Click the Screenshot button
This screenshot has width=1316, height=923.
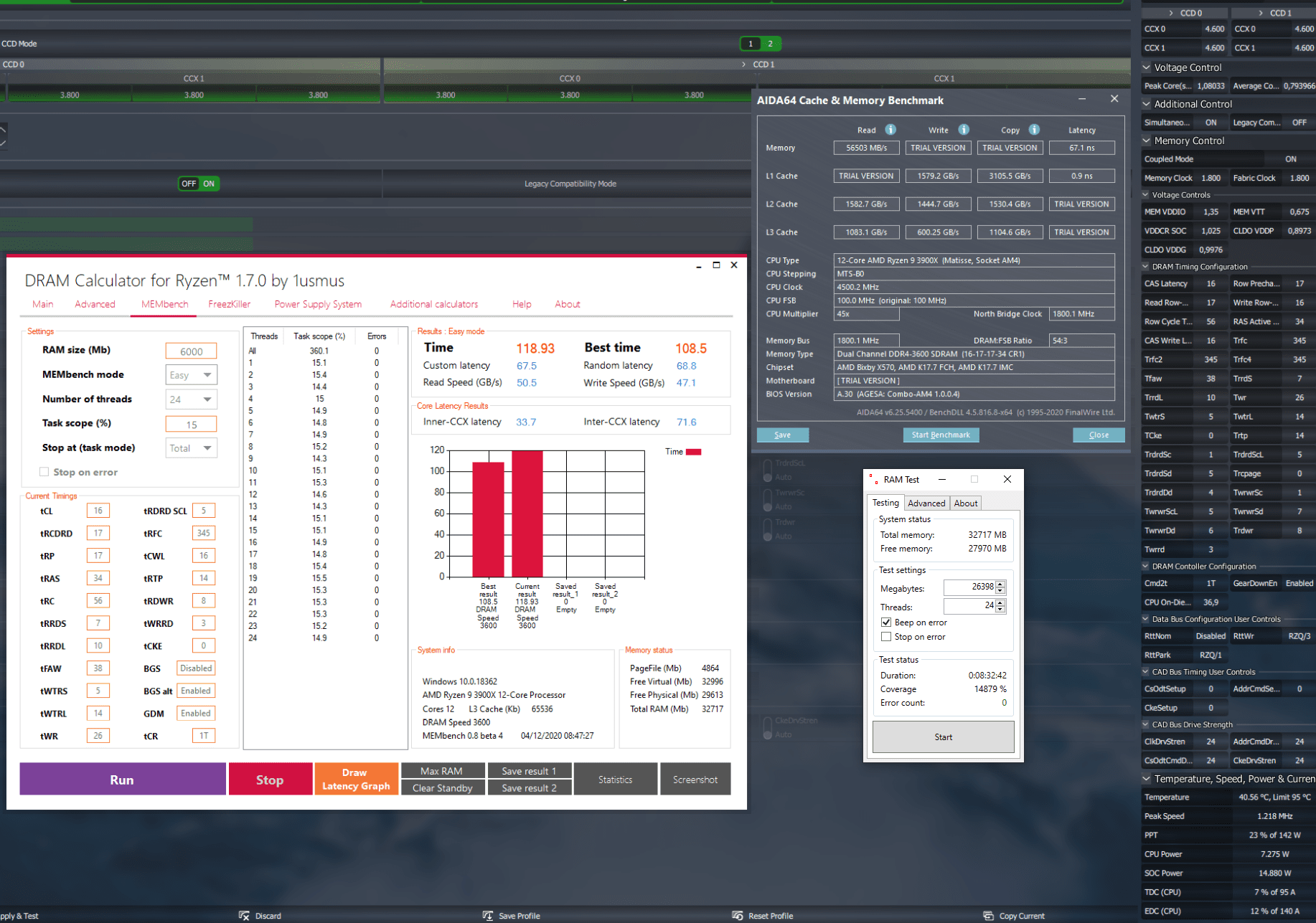(695, 780)
